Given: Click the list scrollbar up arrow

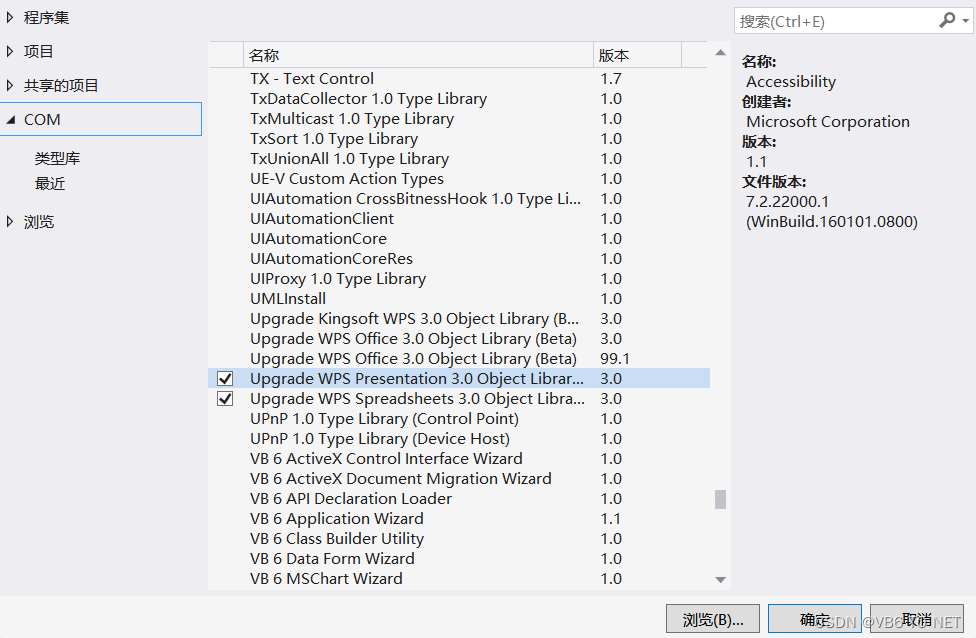Looking at the screenshot, I should (x=720, y=53).
